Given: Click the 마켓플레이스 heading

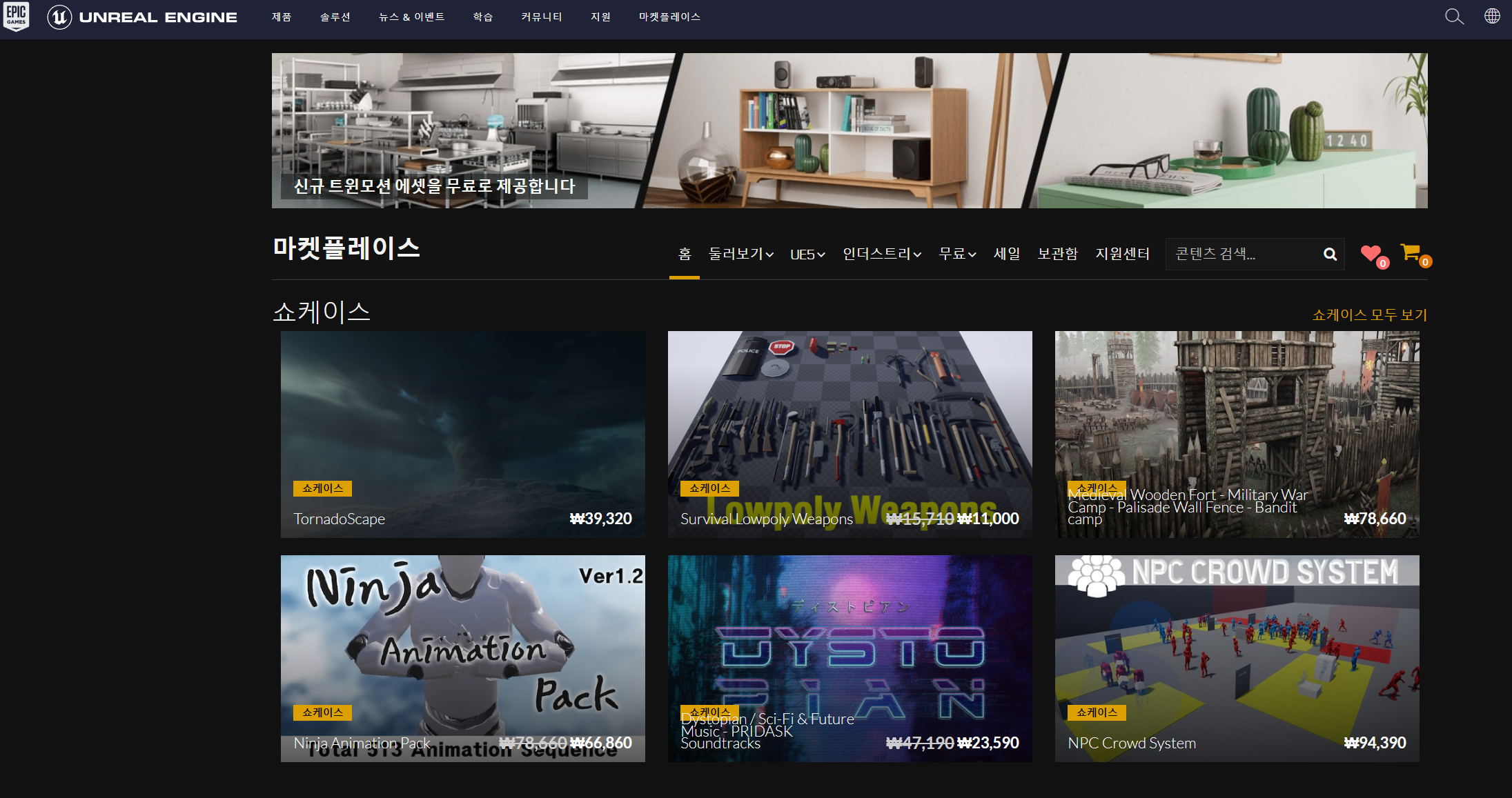Looking at the screenshot, I should (346, 248).
